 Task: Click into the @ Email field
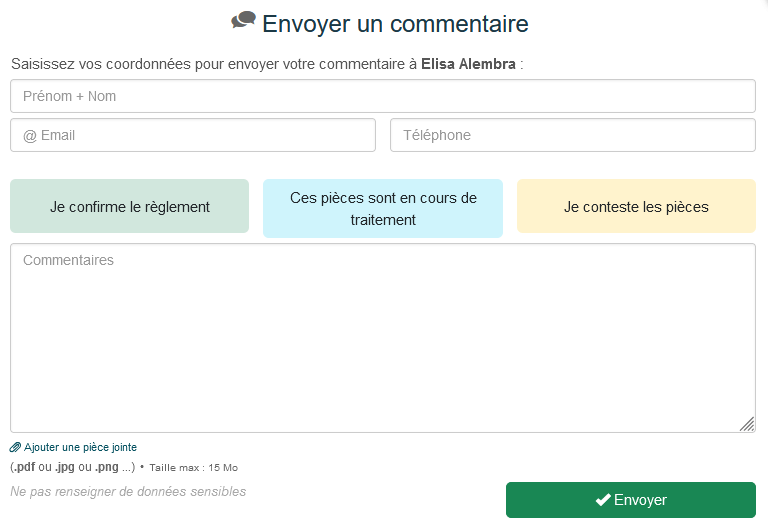193,135
